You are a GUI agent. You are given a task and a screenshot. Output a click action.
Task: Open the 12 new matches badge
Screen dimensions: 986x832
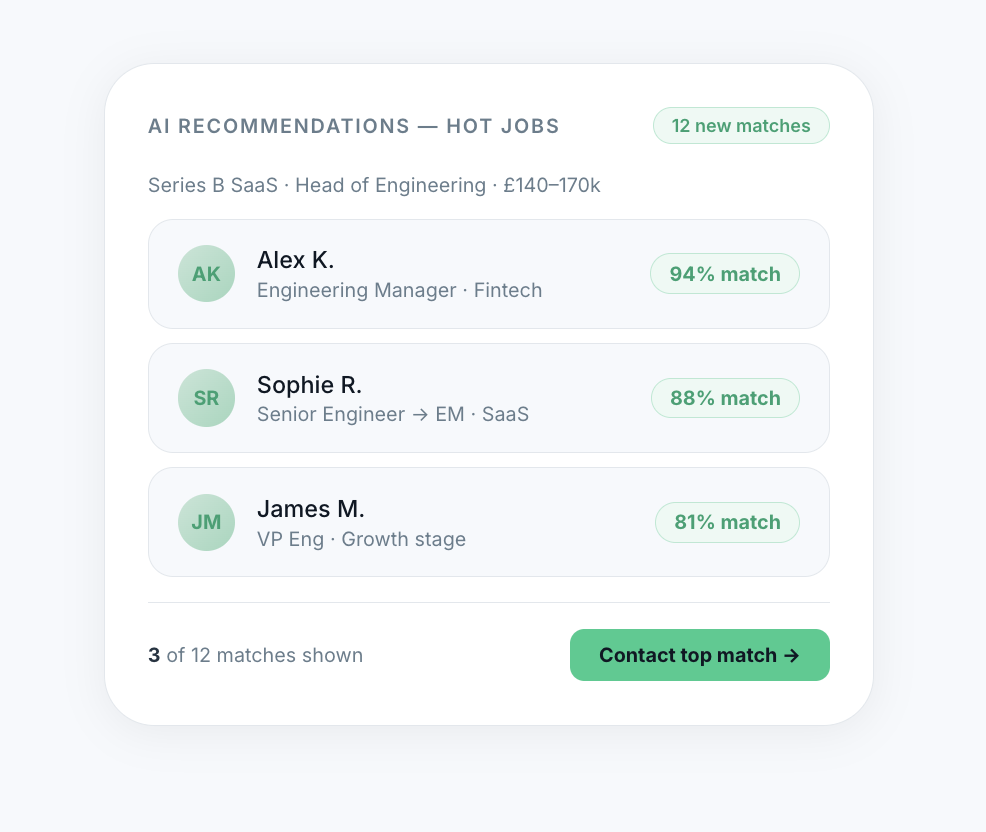tap(740, 126)
